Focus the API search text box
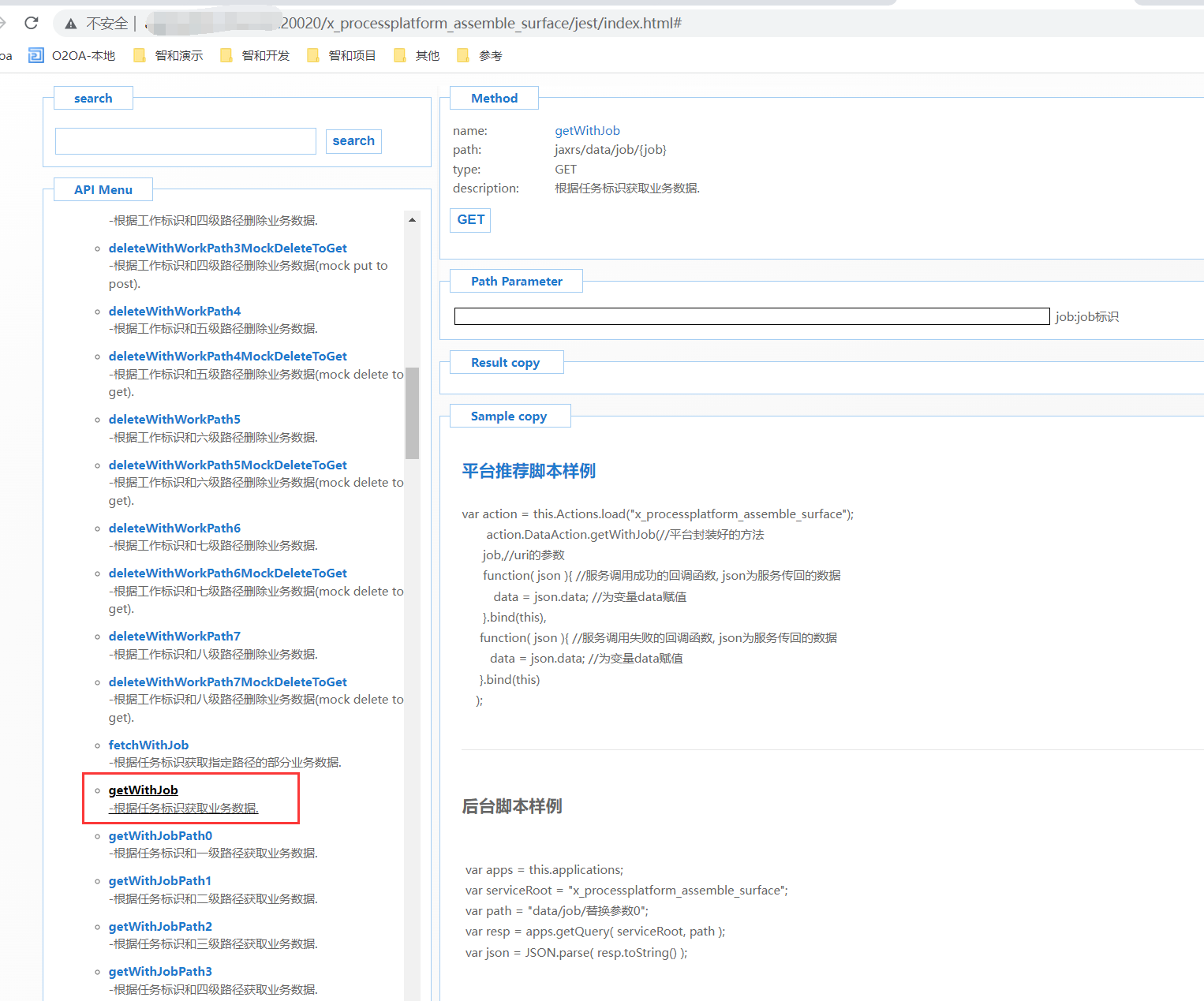Viewport: 1204px width, 1001px height. coord(185,141)
